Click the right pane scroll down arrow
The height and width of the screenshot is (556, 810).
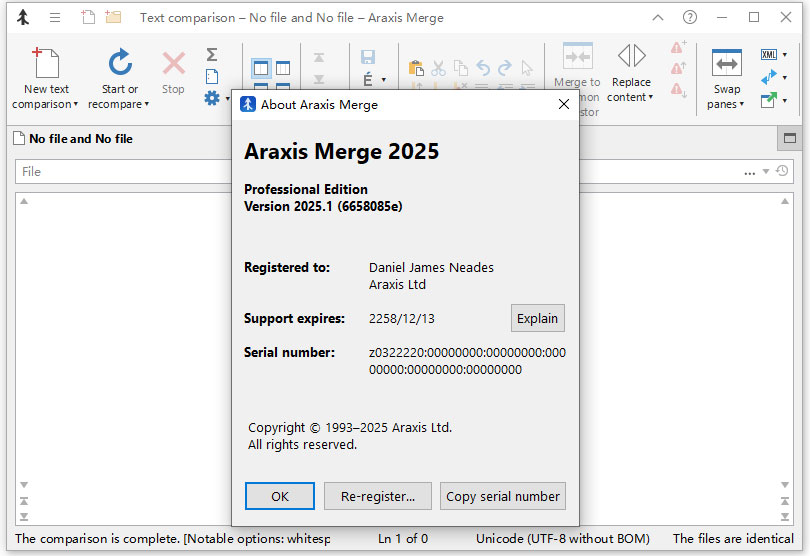tap(785, 485)
